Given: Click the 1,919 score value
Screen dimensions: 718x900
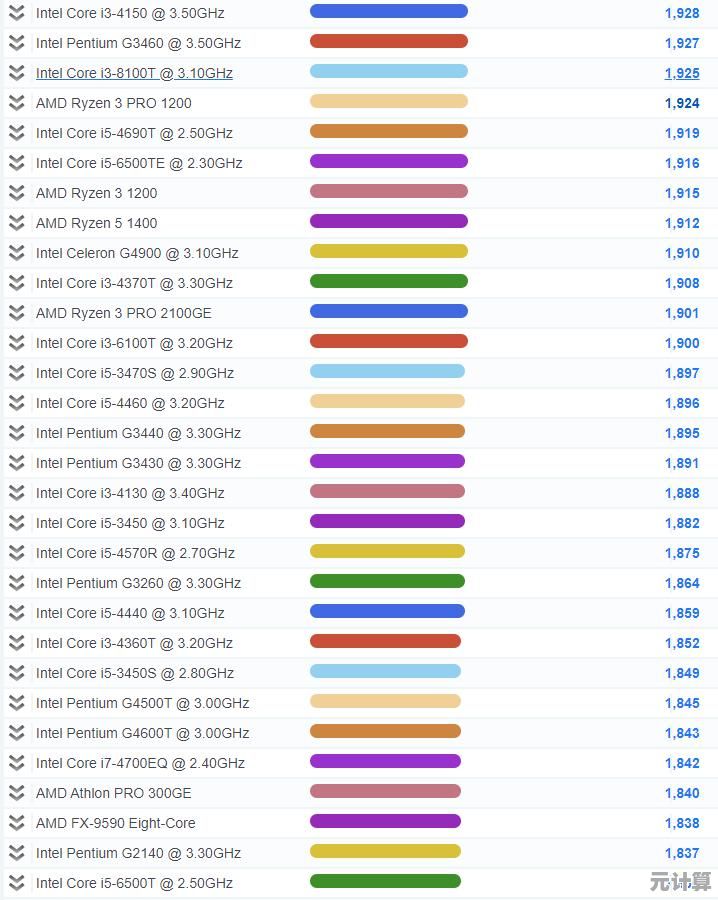Looking at the screenshot, I should [682, 133].
